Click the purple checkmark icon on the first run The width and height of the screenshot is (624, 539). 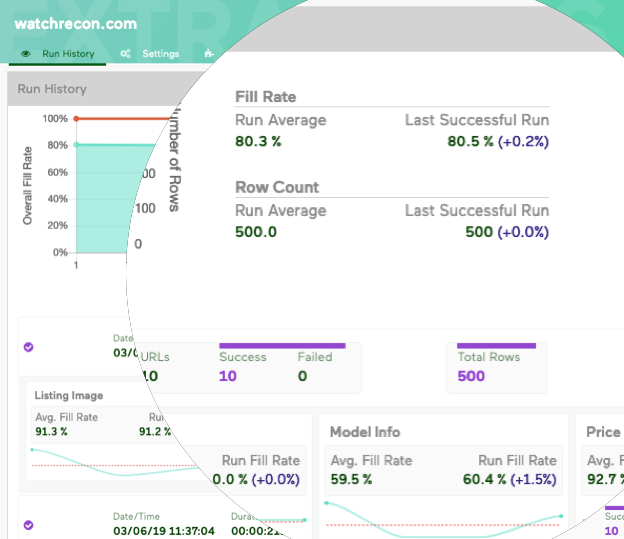point(28,347)
